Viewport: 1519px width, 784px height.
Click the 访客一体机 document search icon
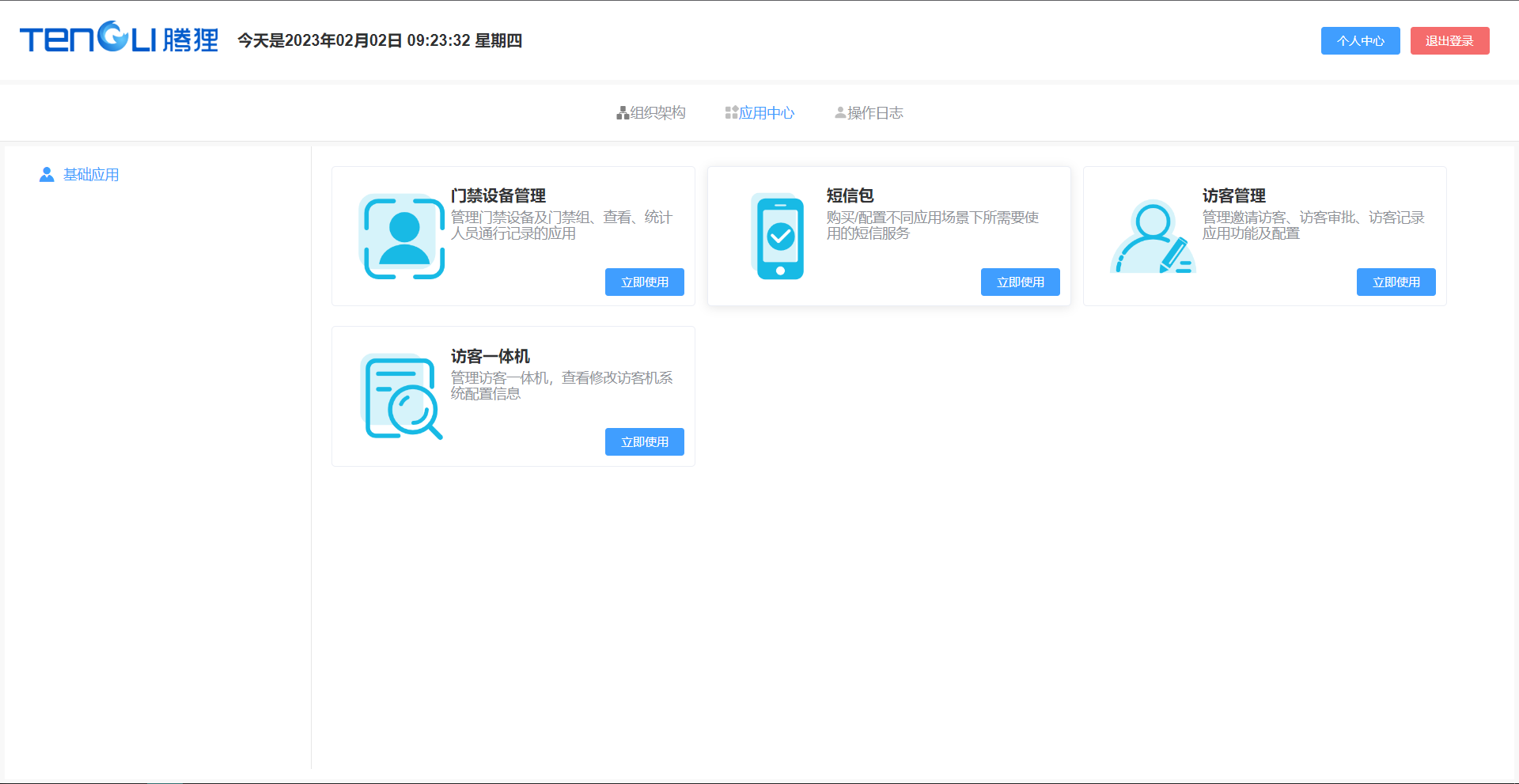[401, 396]
